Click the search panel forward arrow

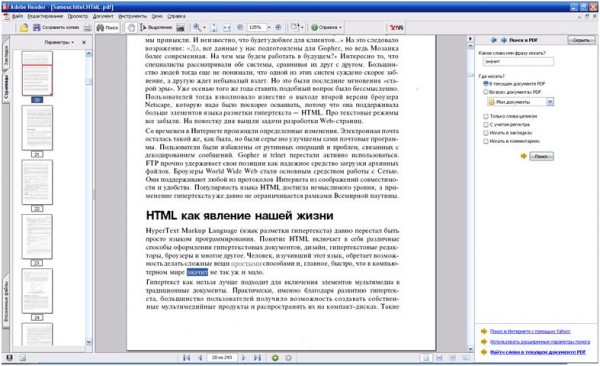coord(504,40)
